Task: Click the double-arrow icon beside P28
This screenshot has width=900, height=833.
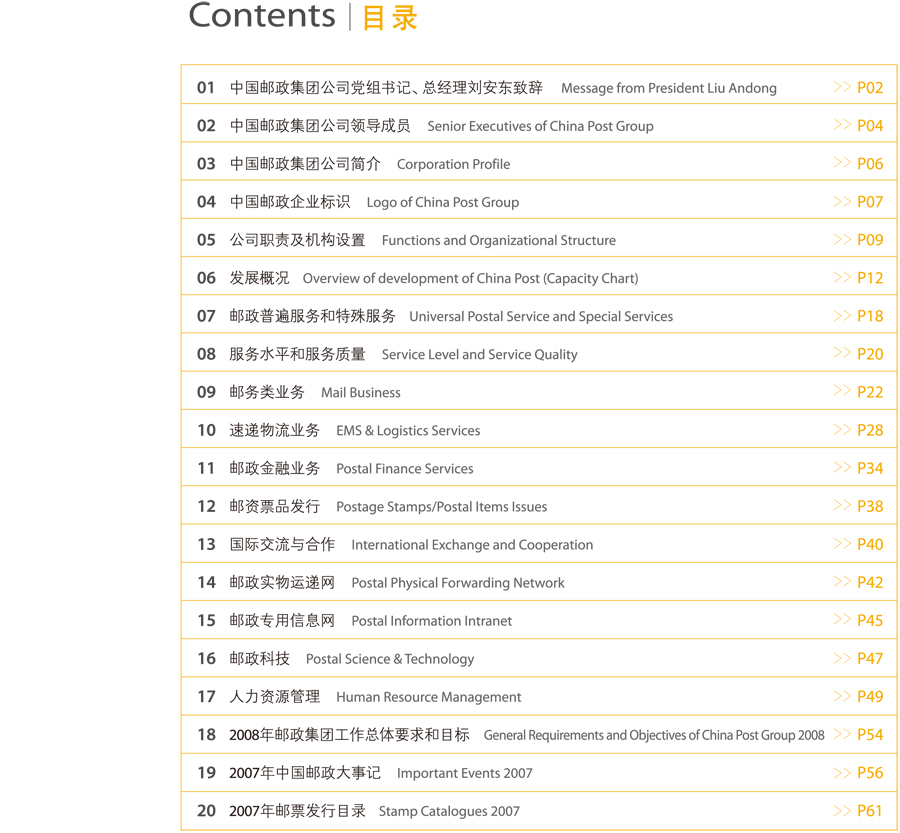Action: pyautogui.click(x=842, y=429)
